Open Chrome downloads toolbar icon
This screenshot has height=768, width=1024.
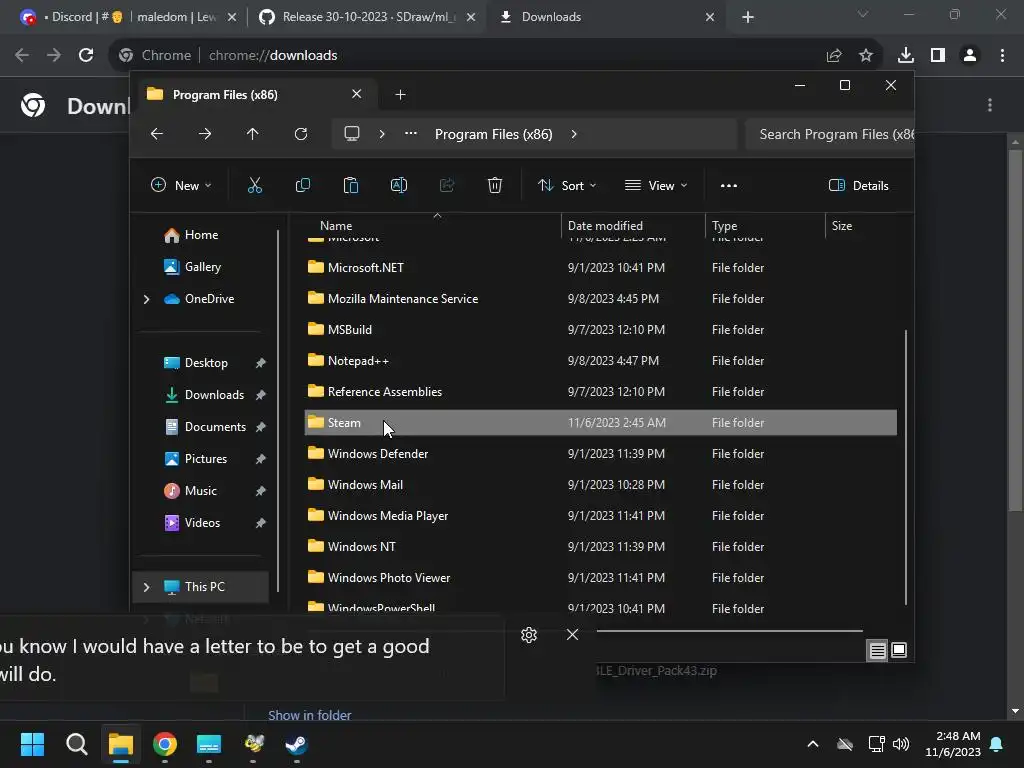pyautogui.click(x=906, y=56)
